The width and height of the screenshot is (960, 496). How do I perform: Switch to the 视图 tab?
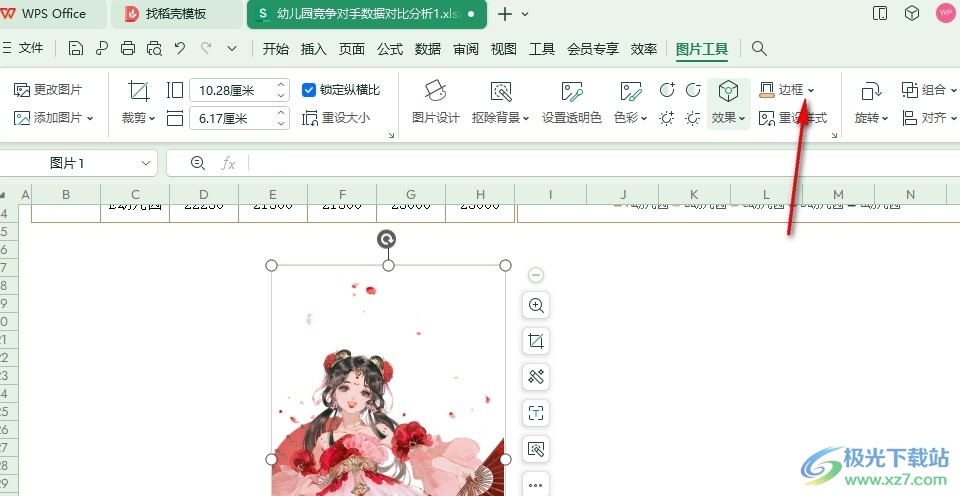coord(503,49)
